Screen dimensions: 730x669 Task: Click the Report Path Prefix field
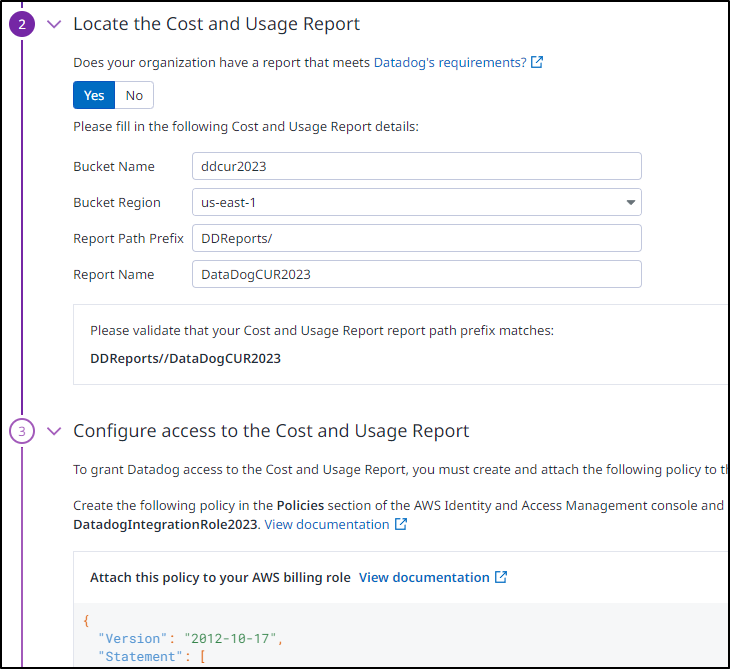417,238
